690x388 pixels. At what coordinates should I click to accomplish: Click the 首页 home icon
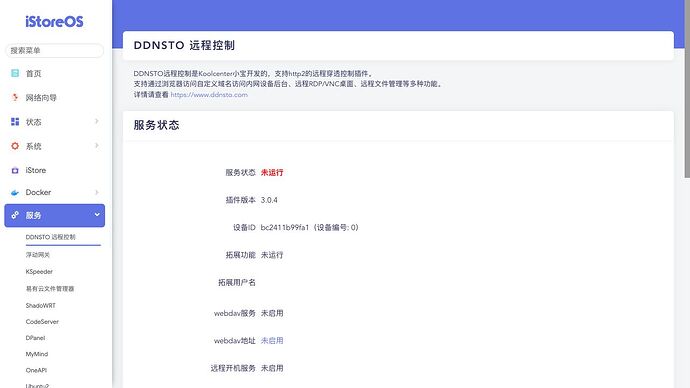click(x=15, y=73)
